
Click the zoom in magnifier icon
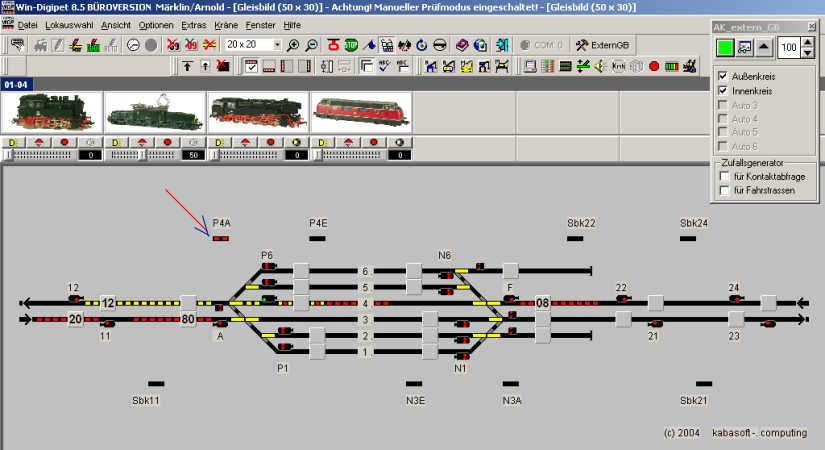292,45
